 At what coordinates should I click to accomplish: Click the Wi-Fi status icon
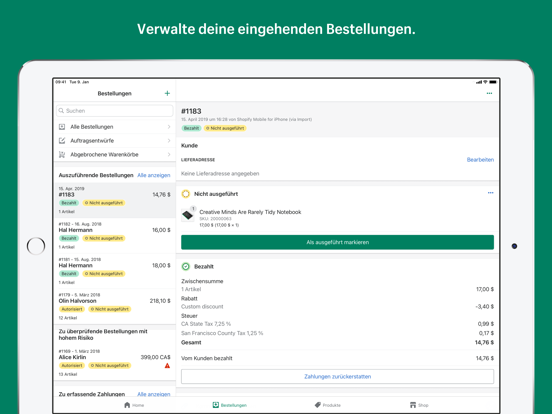coord(485,82)
